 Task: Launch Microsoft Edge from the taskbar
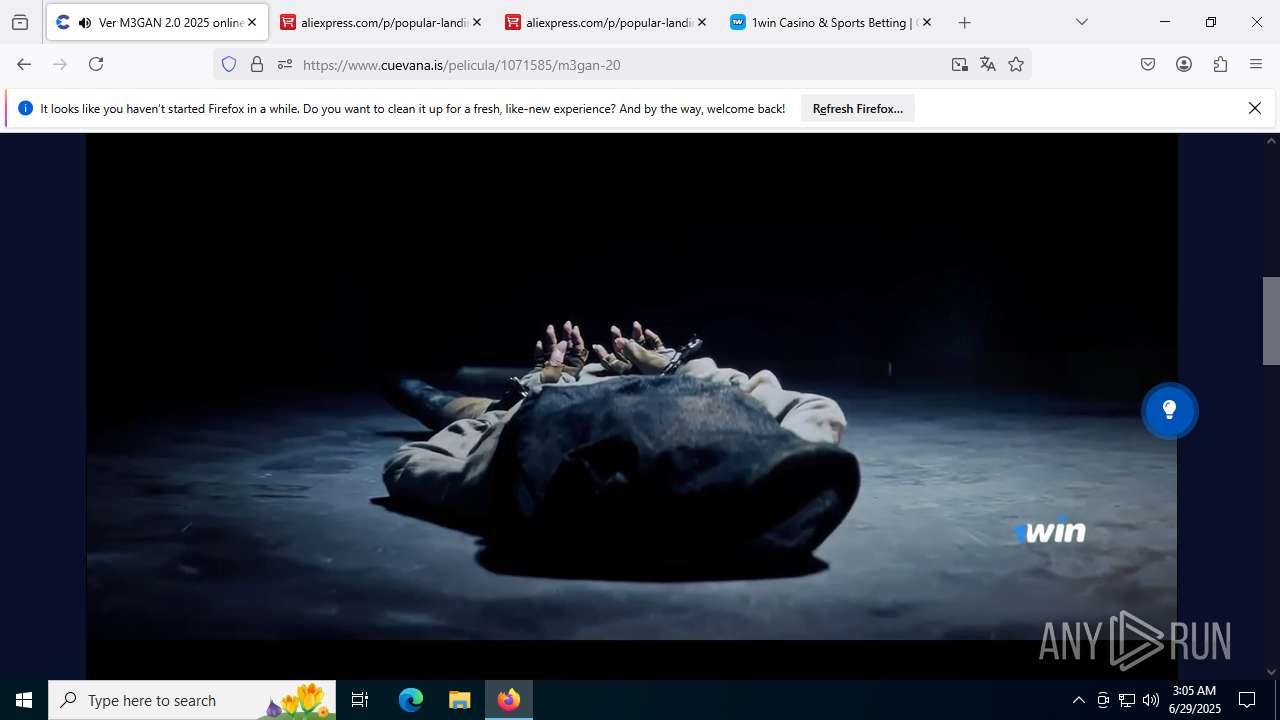(411, 700)
